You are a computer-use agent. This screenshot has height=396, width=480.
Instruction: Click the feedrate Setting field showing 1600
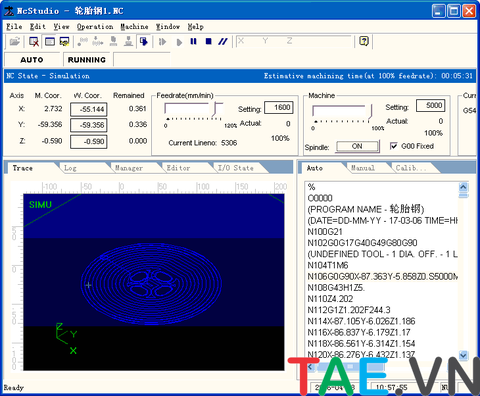(x=279, y=107)
